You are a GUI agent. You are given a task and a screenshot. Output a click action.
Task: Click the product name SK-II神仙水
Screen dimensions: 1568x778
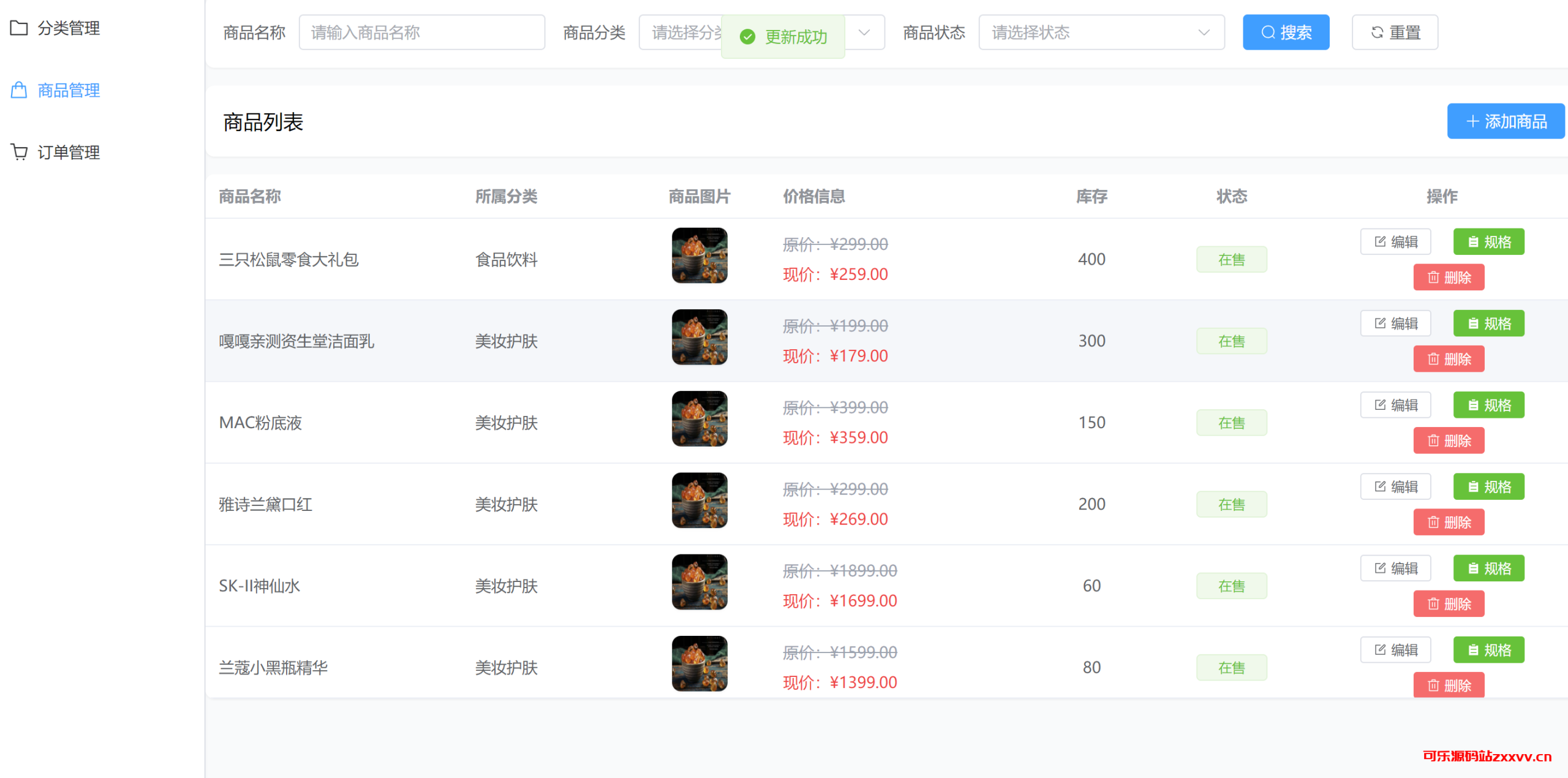tap(259, 586)
